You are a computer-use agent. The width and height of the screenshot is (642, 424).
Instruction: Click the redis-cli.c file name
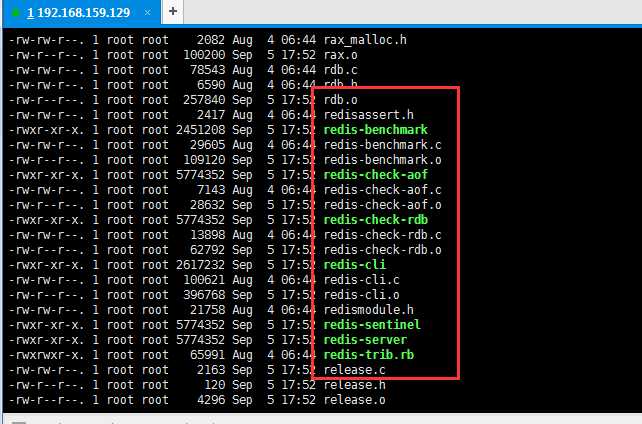pos(362,280)
